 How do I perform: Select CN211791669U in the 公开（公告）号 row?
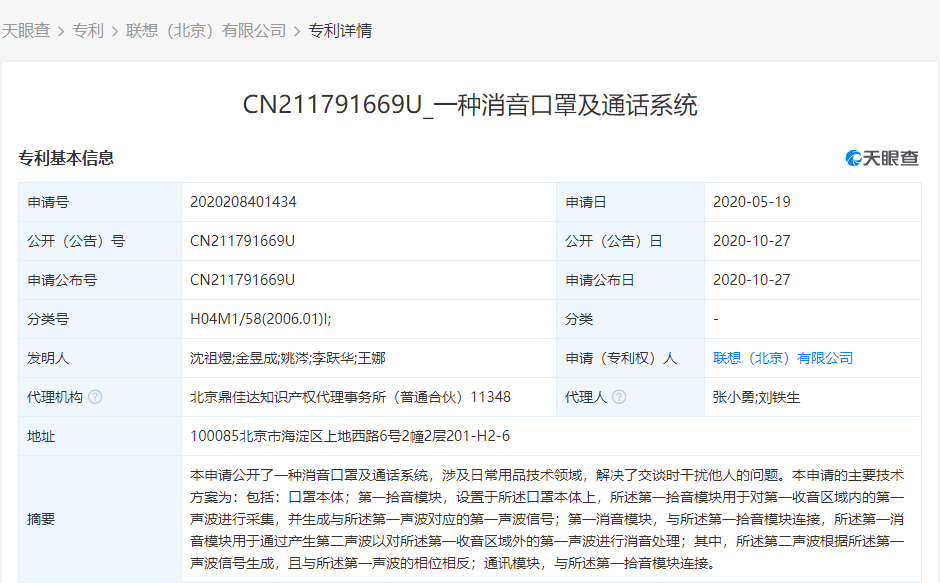242,241
